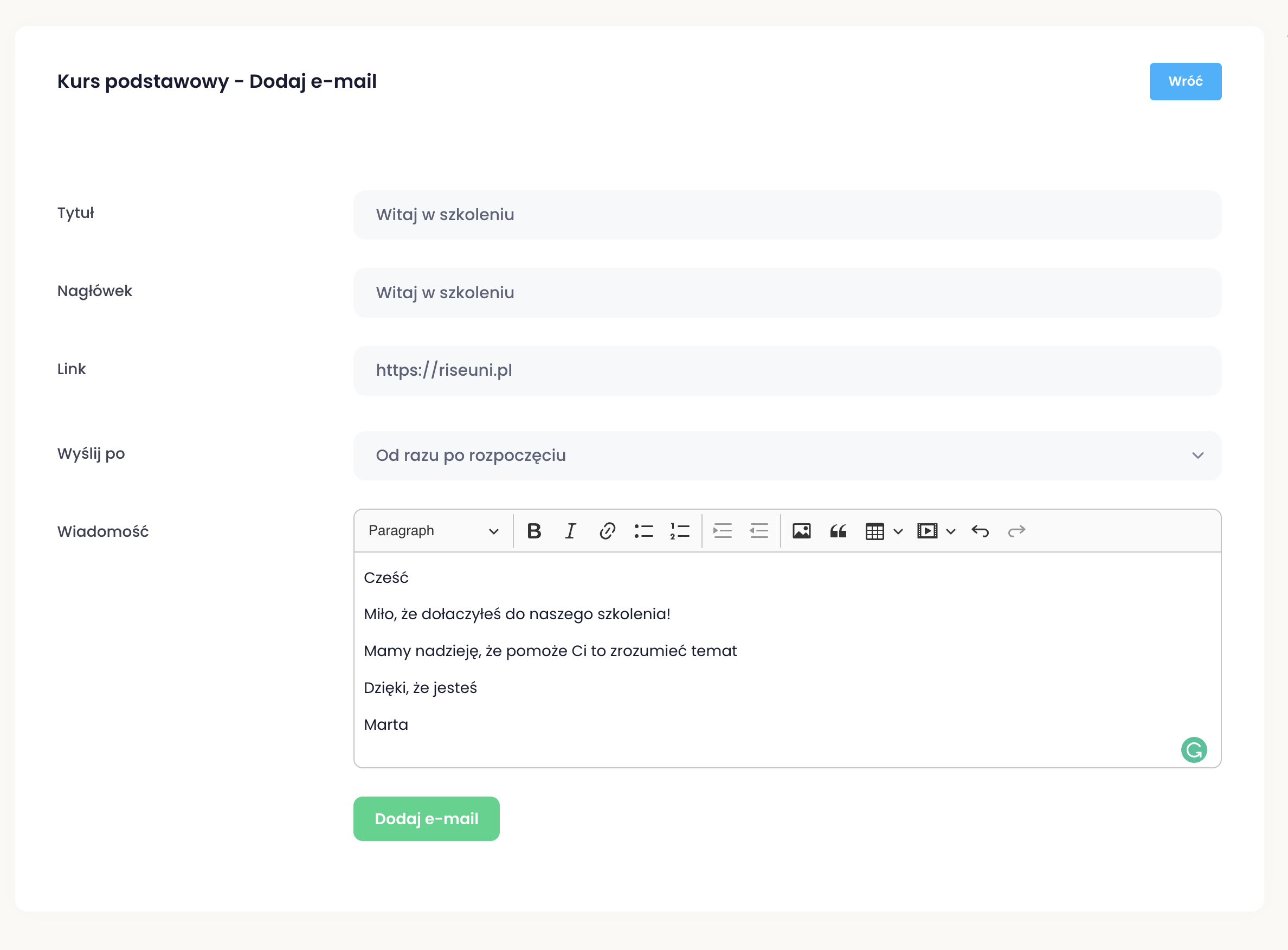
Task: Toggle bold formatting in editor toolbar
Action: pyautogui.click(x=534, y=531)
